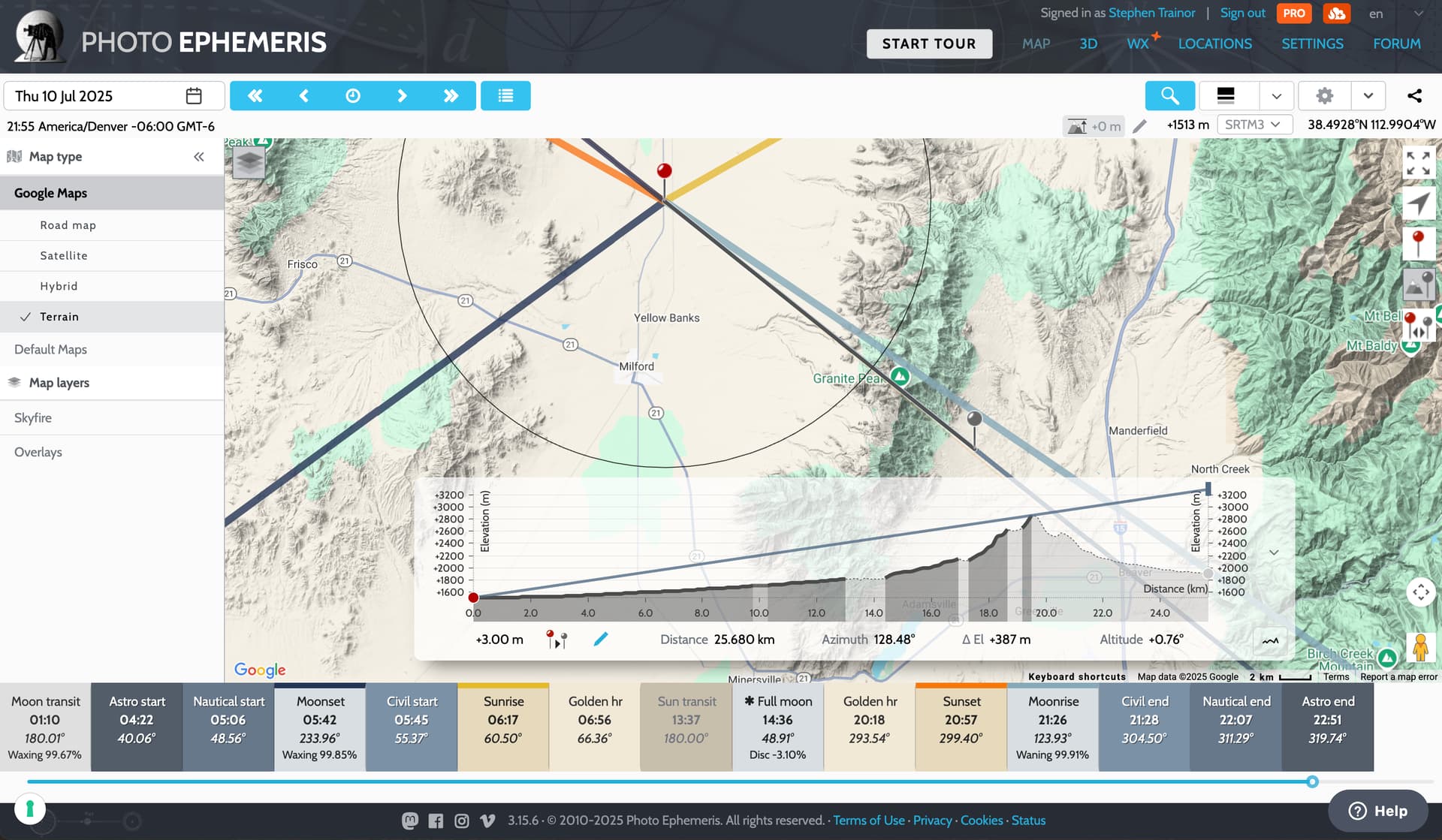Open the Terms of Use link
Viewport: 1442px width, 840px height.
[869, 820]
